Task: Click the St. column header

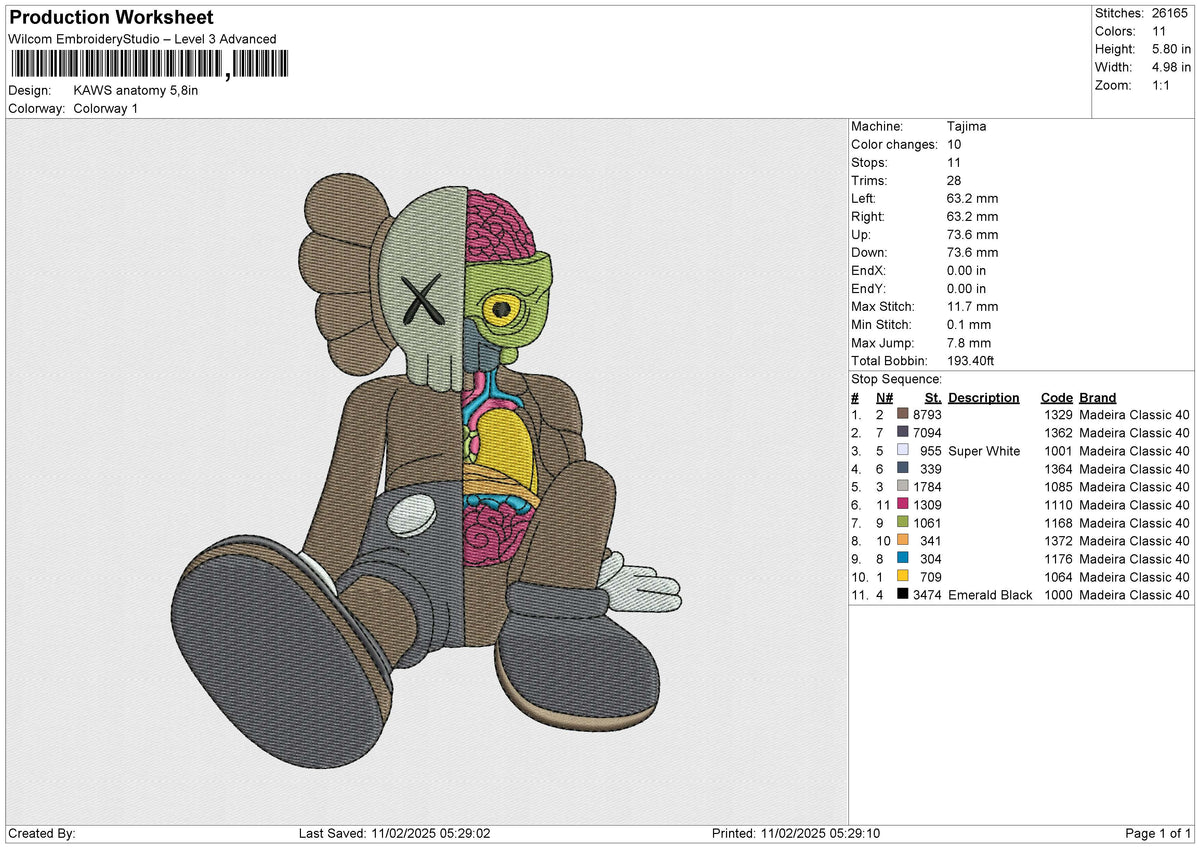Action: tap(933, 397)
